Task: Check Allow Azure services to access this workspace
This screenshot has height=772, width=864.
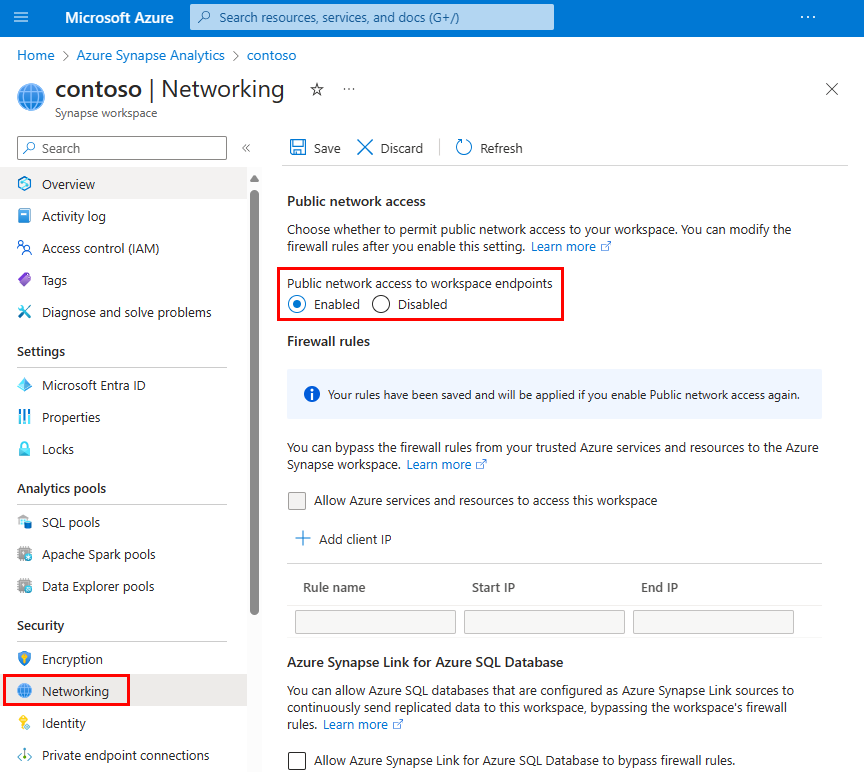Action: coord(297,499)
